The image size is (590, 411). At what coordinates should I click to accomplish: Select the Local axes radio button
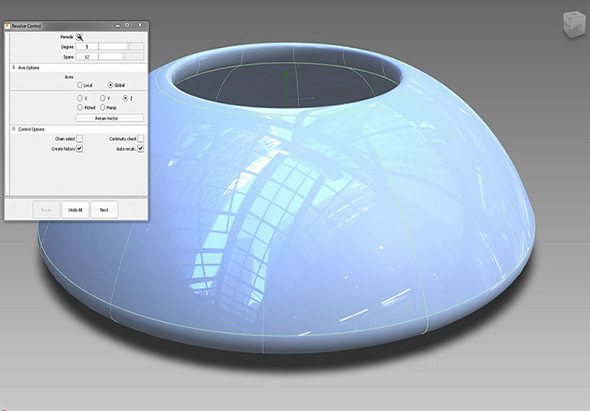coord(80,85)
